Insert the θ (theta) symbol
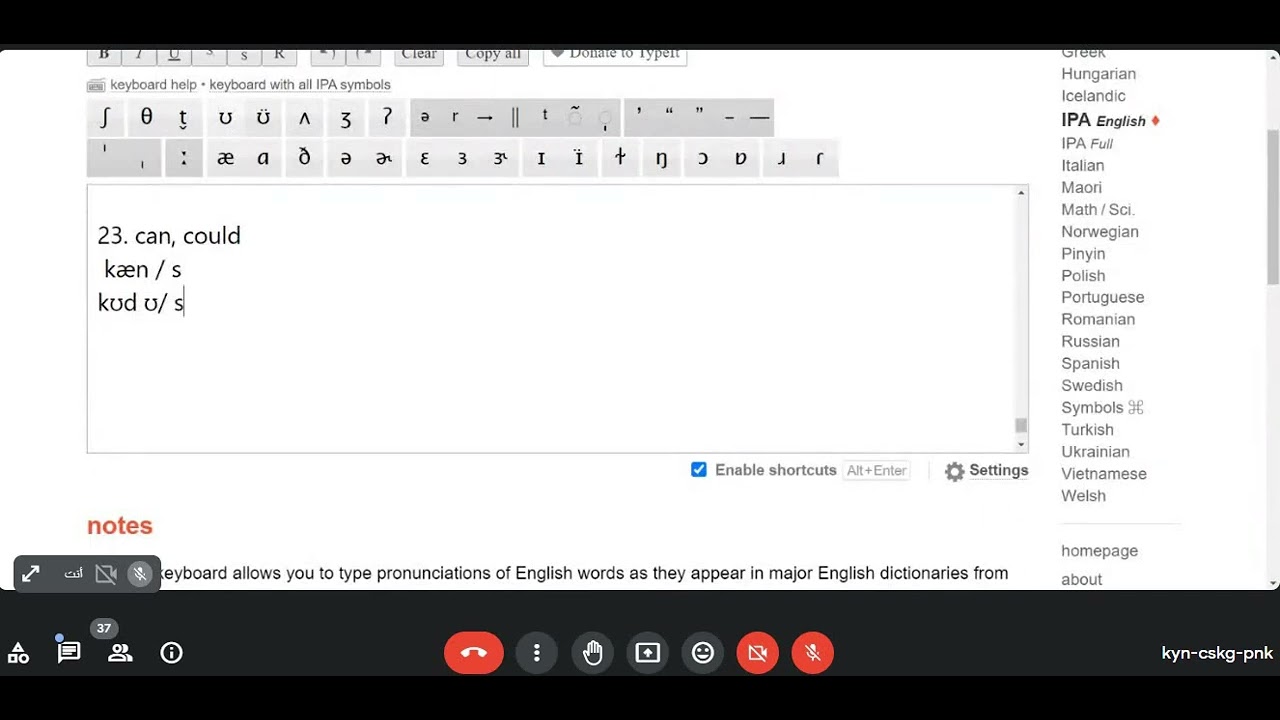Screen dimensions: 1280x720 [146, 117]
